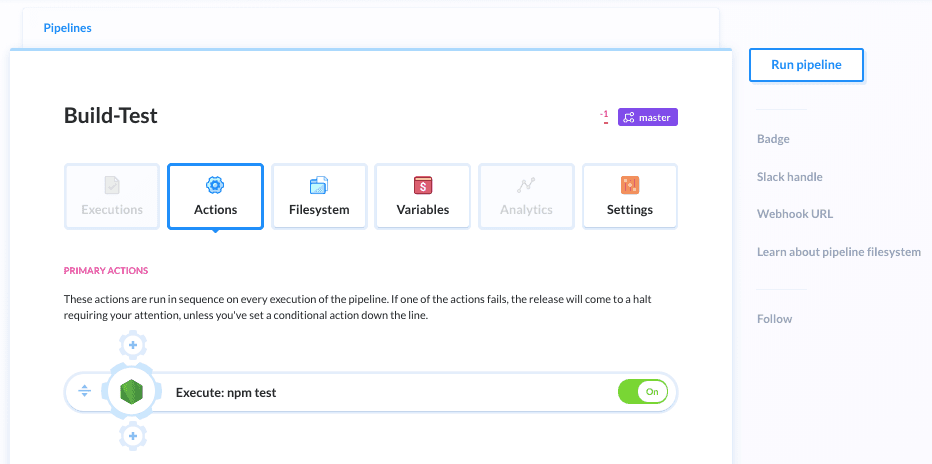932x464 pixels.
Task: Click the Settings orange icon
Action: tap(630, 185)
